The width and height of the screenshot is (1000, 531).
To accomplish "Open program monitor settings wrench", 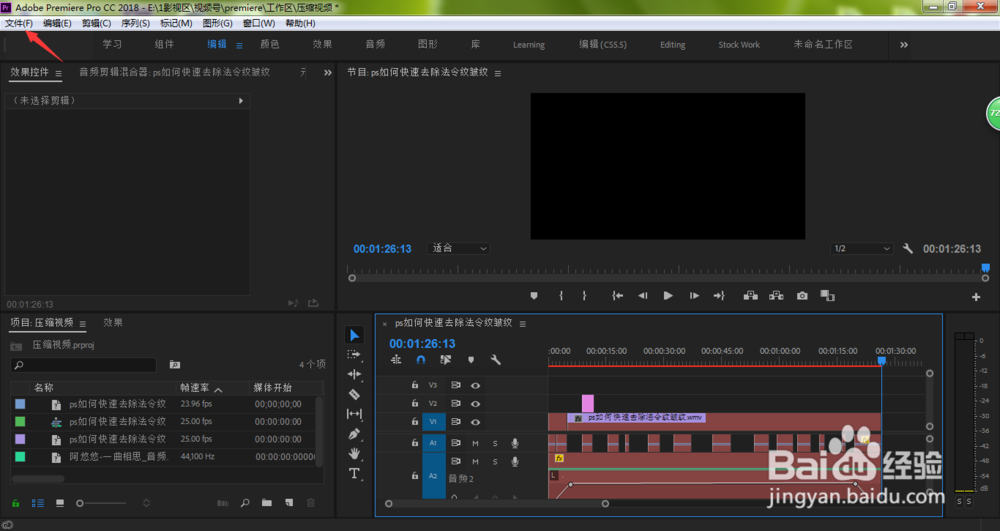I will coord(908,249).
